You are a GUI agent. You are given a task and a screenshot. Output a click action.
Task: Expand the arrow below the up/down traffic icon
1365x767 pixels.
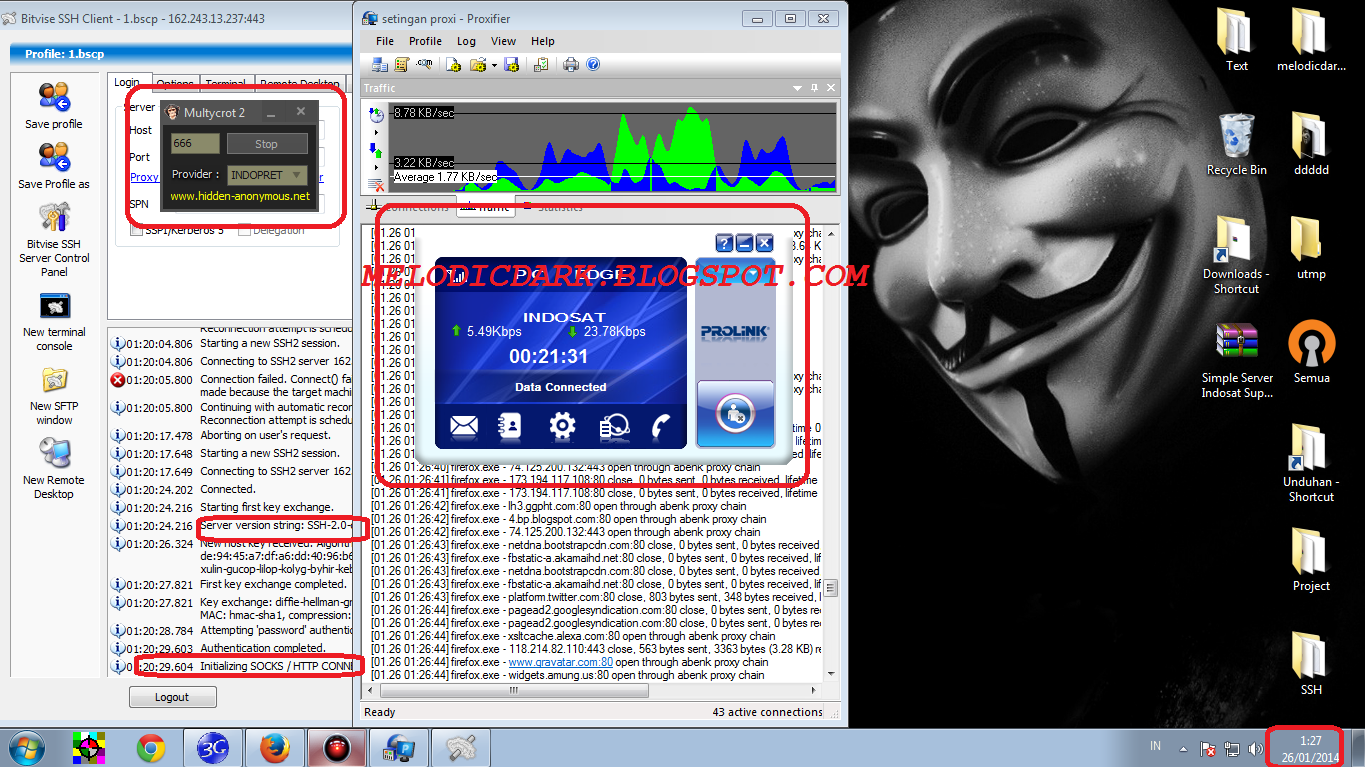tap(377, 167)
